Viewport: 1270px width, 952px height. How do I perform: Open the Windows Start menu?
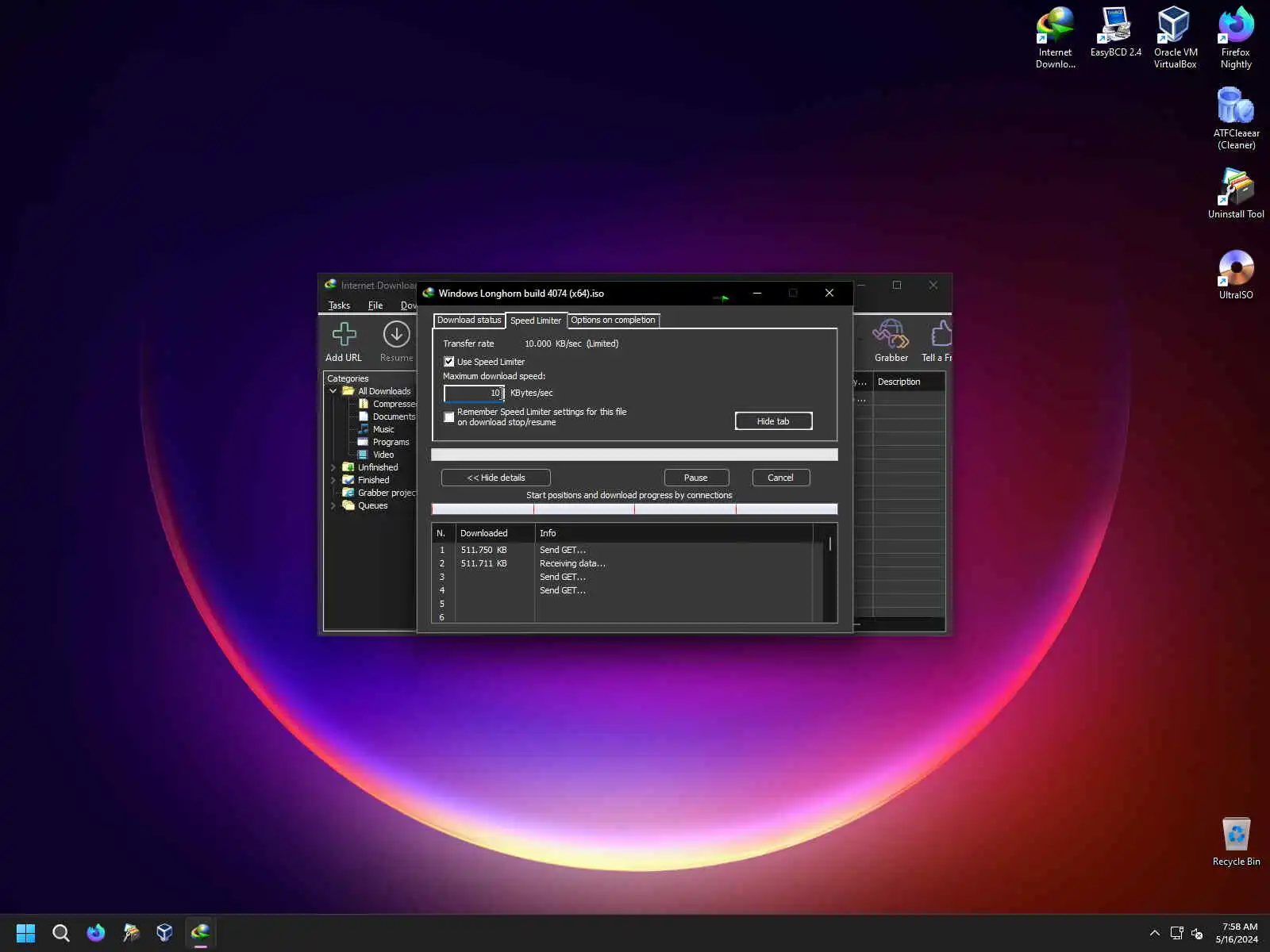coord(25,933)
